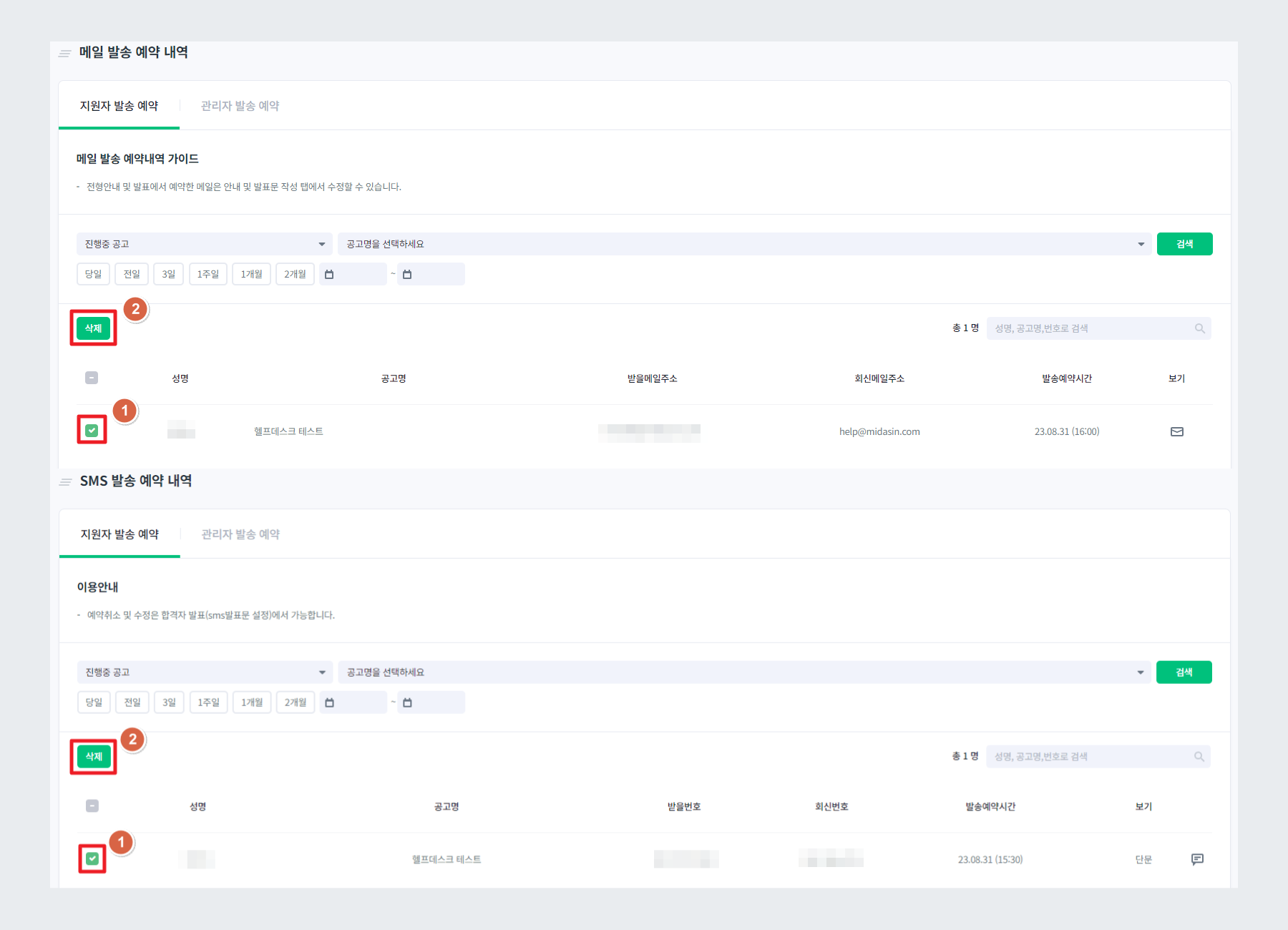Click search magnifier in SMS reservation search box
Screen dimensions: 1288x930
point(1199,756)
